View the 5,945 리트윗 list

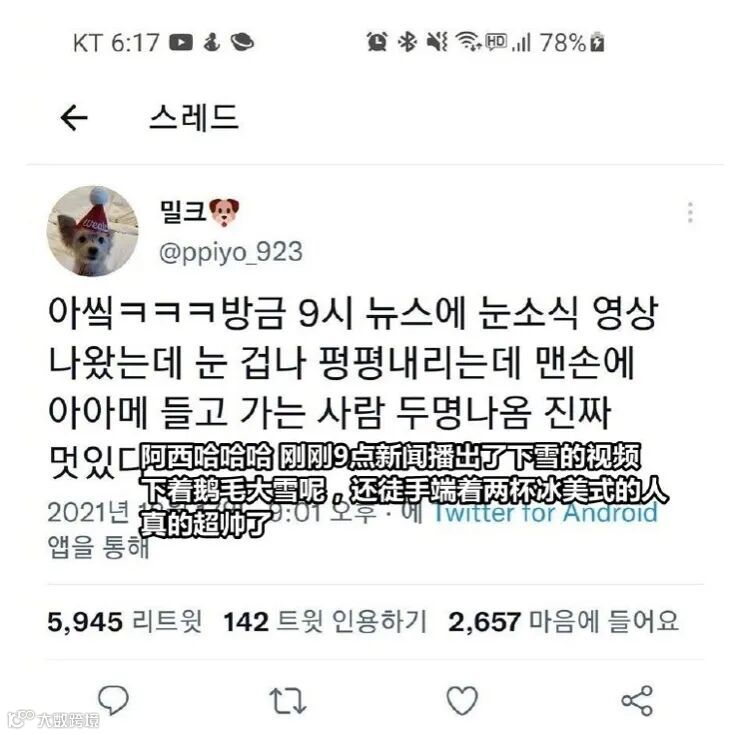(x=125, y=622)
